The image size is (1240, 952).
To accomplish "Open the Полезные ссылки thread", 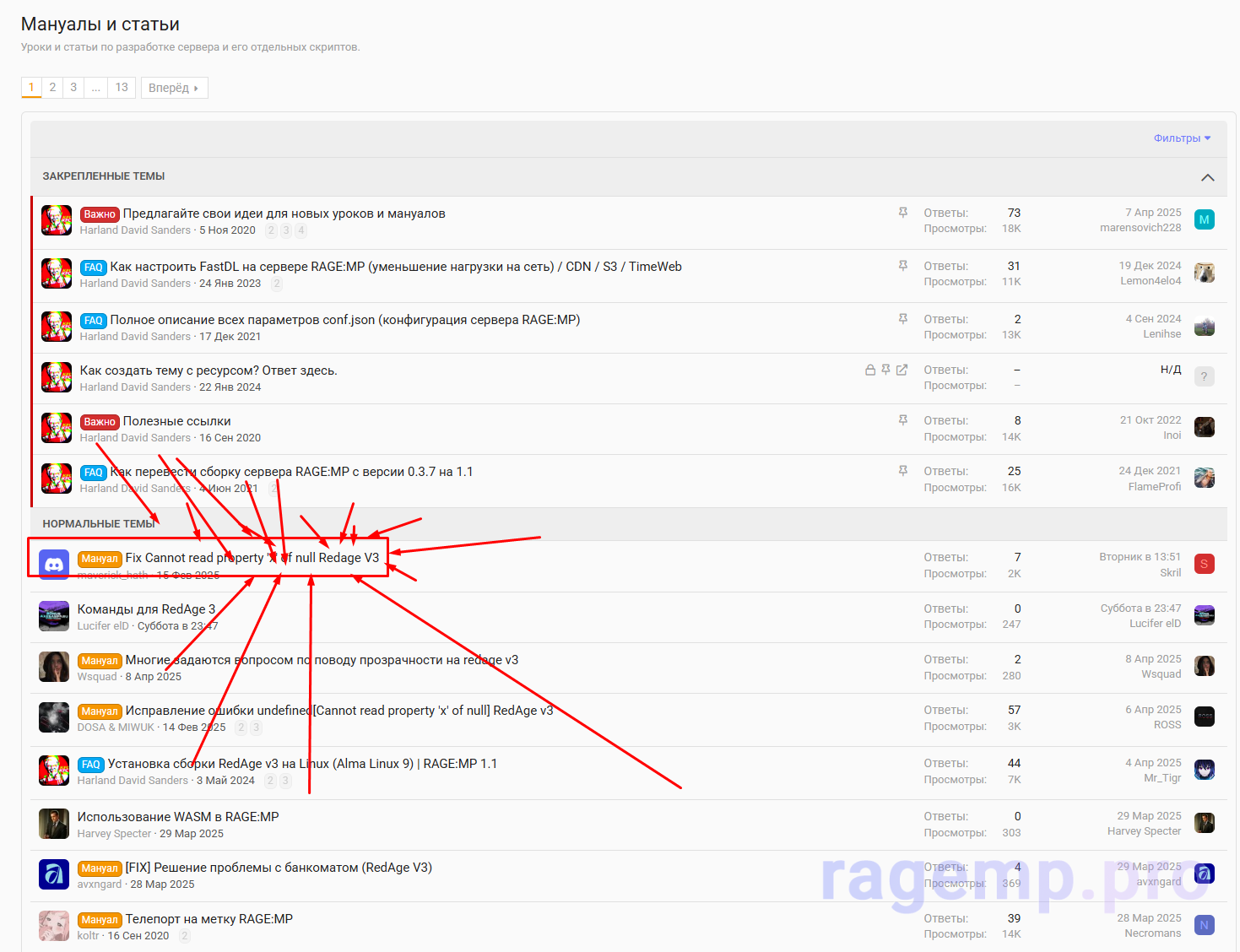I will point(176,421).
